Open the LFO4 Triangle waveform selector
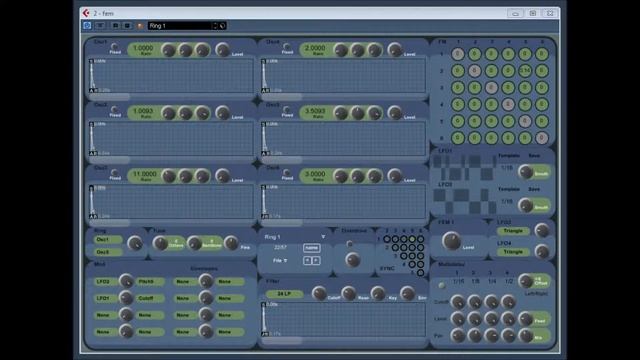 [x=513, y=252]
